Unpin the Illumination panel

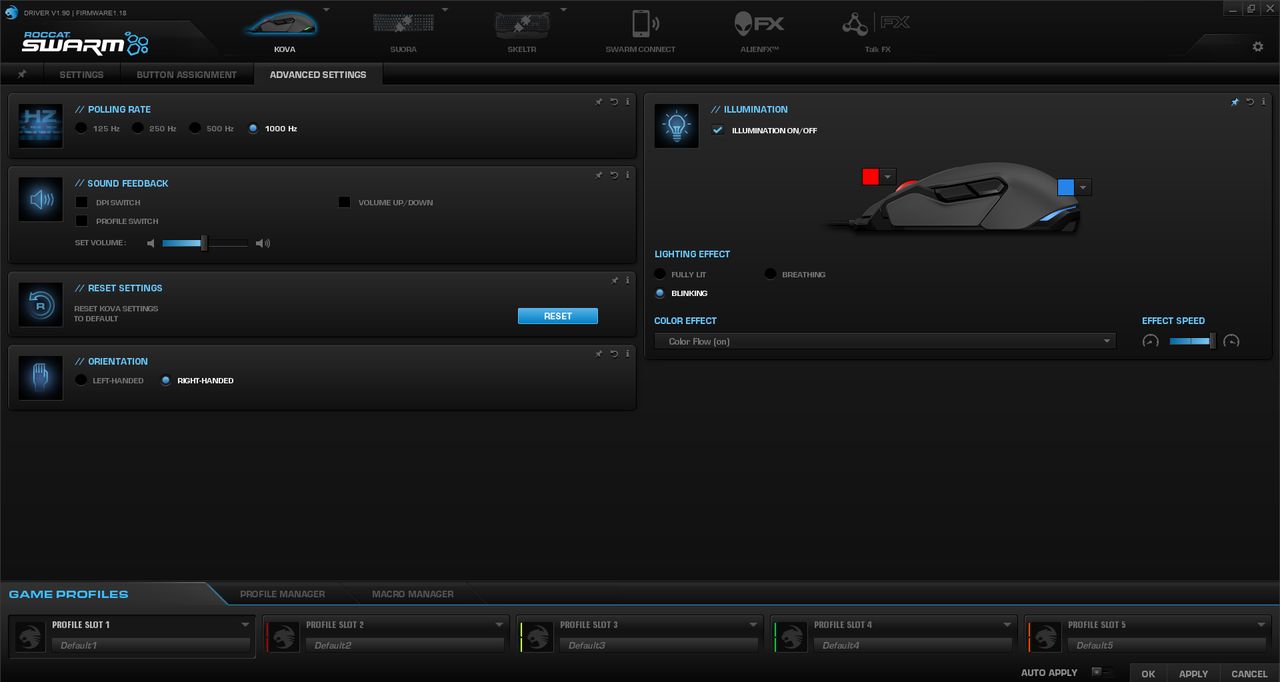click(1235, 101)
